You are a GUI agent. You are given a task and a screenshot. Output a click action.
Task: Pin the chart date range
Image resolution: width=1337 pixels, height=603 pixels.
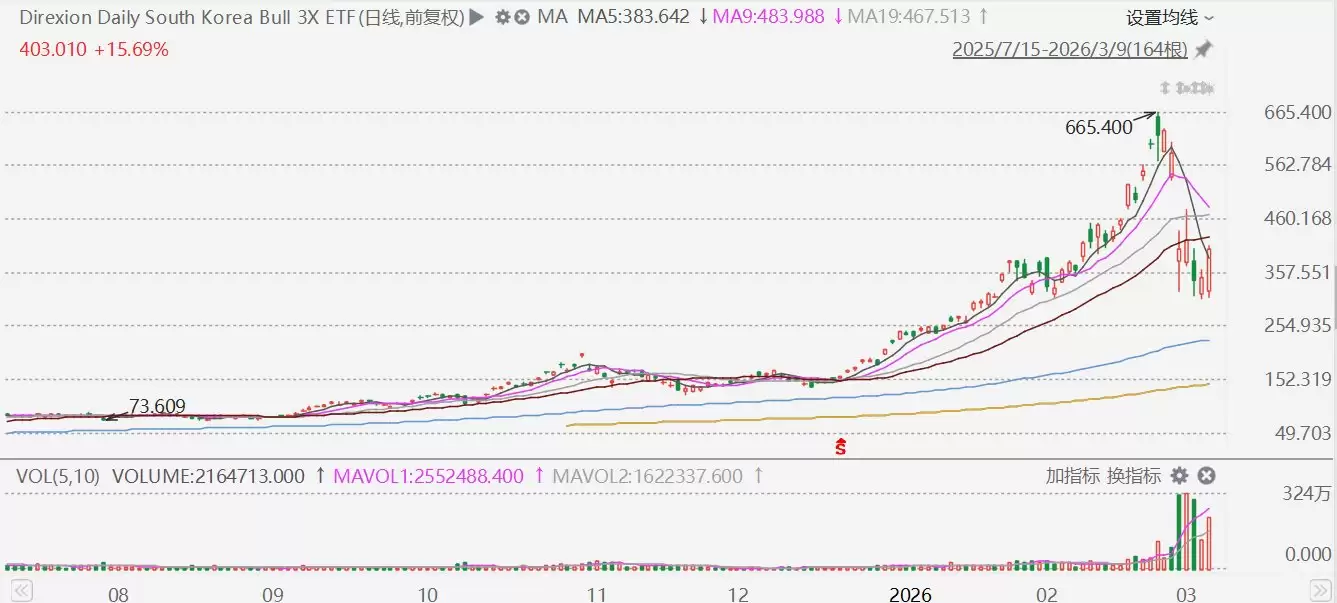pos(1203,49)
